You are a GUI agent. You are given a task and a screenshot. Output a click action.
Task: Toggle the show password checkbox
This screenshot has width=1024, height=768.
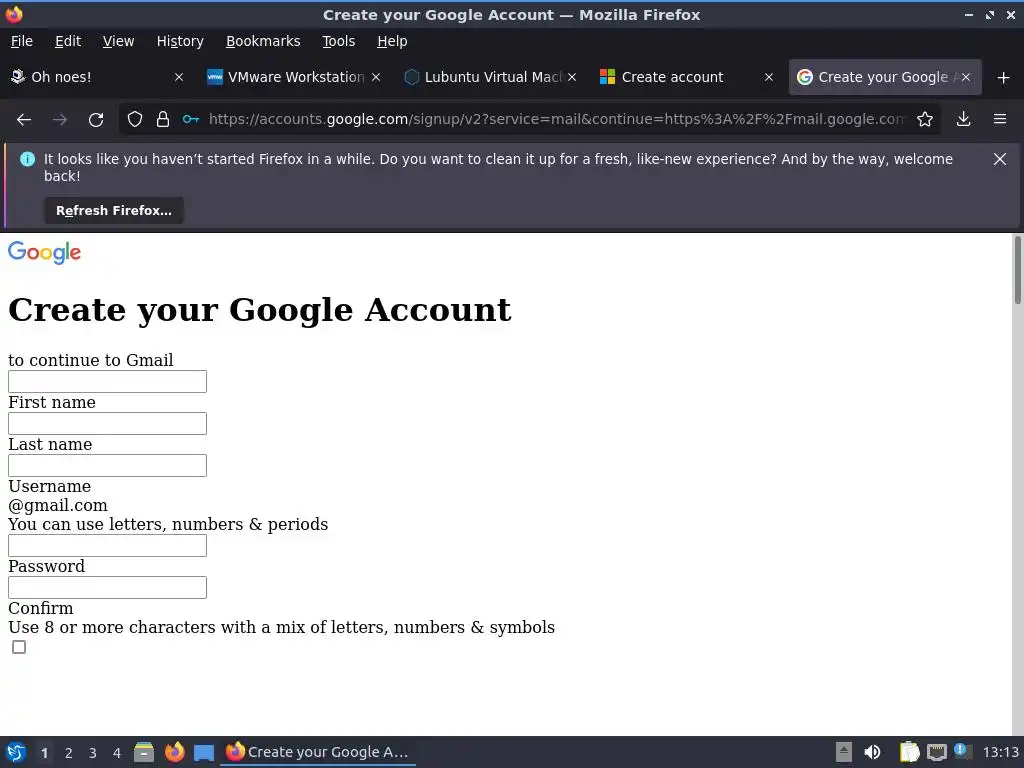(x=19, y=647)
